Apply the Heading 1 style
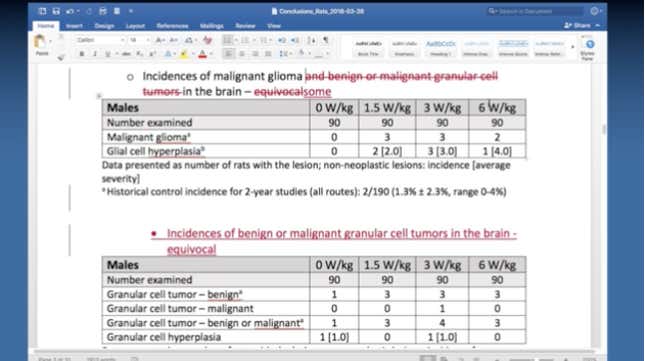645x361 pixels. pos(440,48)
